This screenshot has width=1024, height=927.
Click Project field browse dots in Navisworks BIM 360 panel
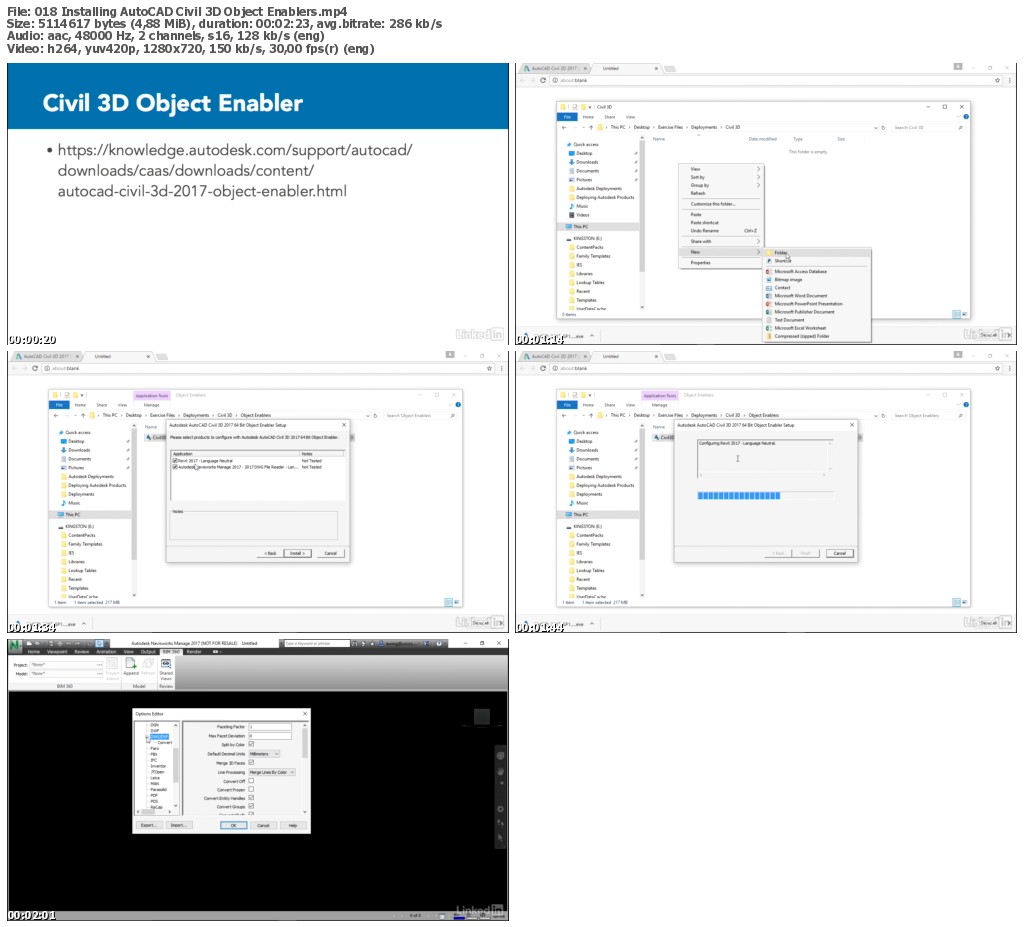pos(99,665)
